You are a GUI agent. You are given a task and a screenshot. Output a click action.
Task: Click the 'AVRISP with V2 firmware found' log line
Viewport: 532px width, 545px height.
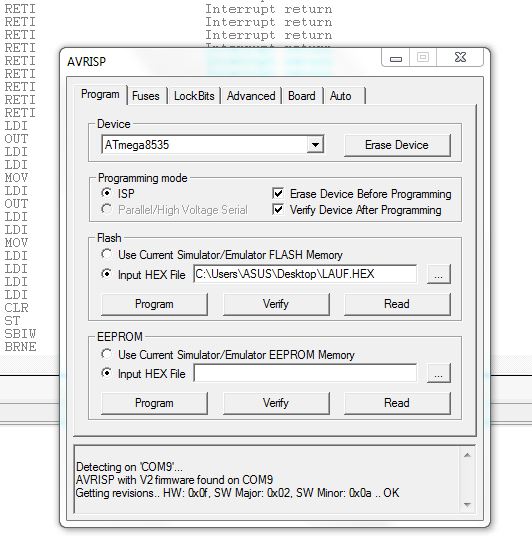tap(174, 480)
